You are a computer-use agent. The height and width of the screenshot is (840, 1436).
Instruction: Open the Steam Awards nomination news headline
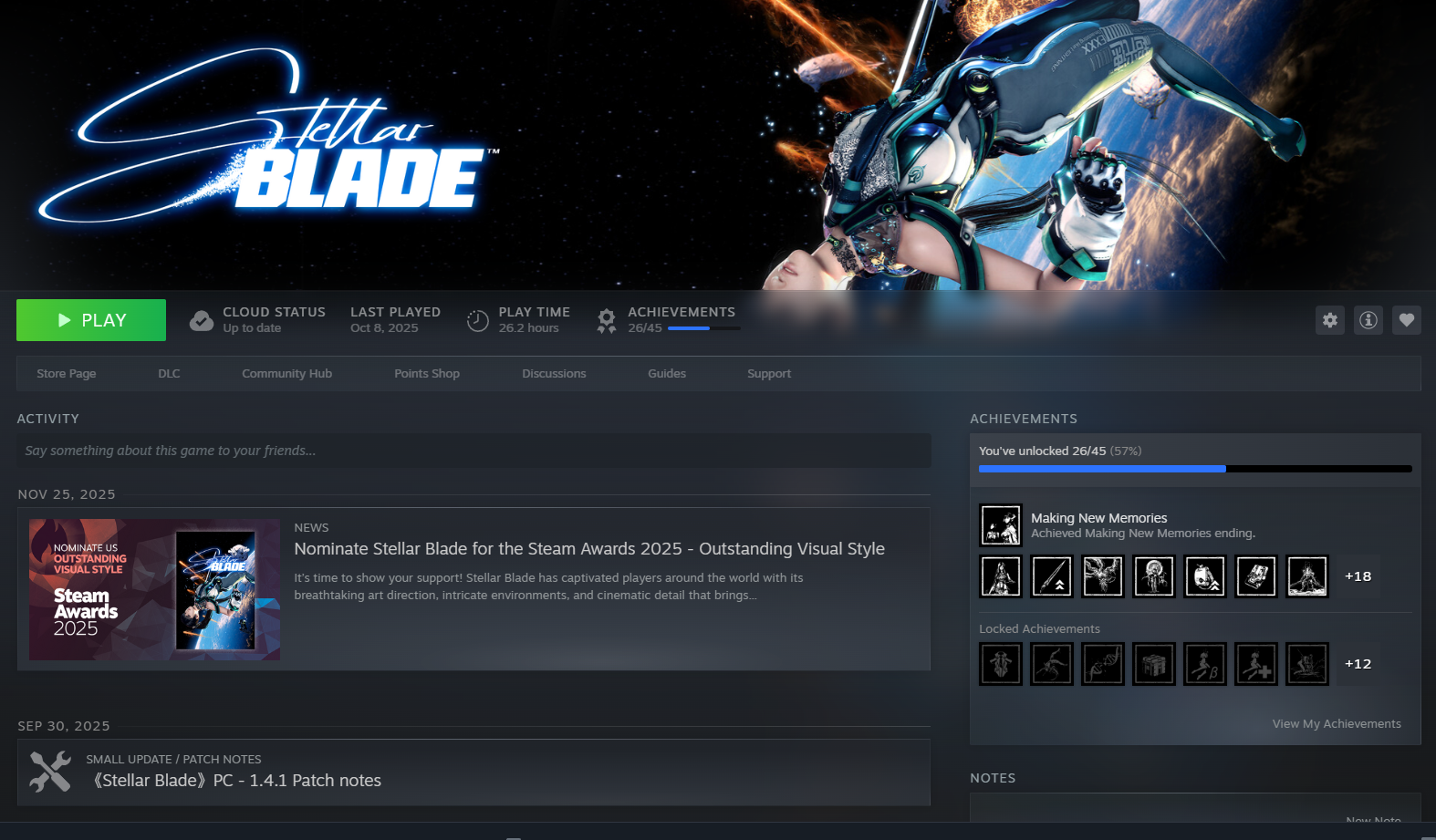click(589, 549)
